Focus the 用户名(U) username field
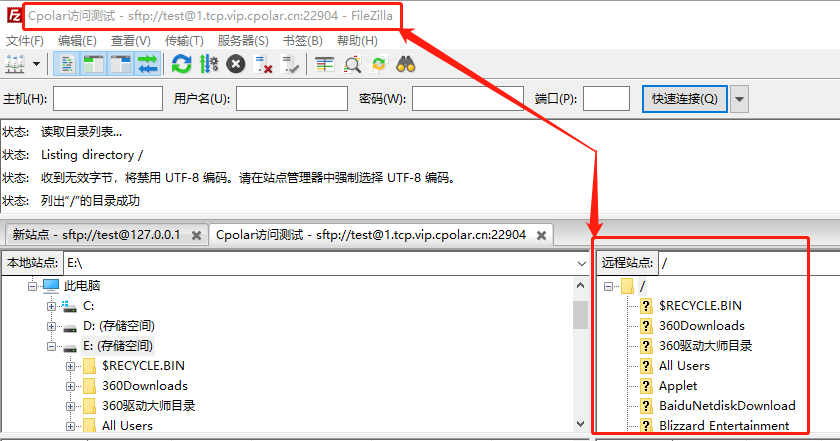840x441 pixels. [292, 99]
